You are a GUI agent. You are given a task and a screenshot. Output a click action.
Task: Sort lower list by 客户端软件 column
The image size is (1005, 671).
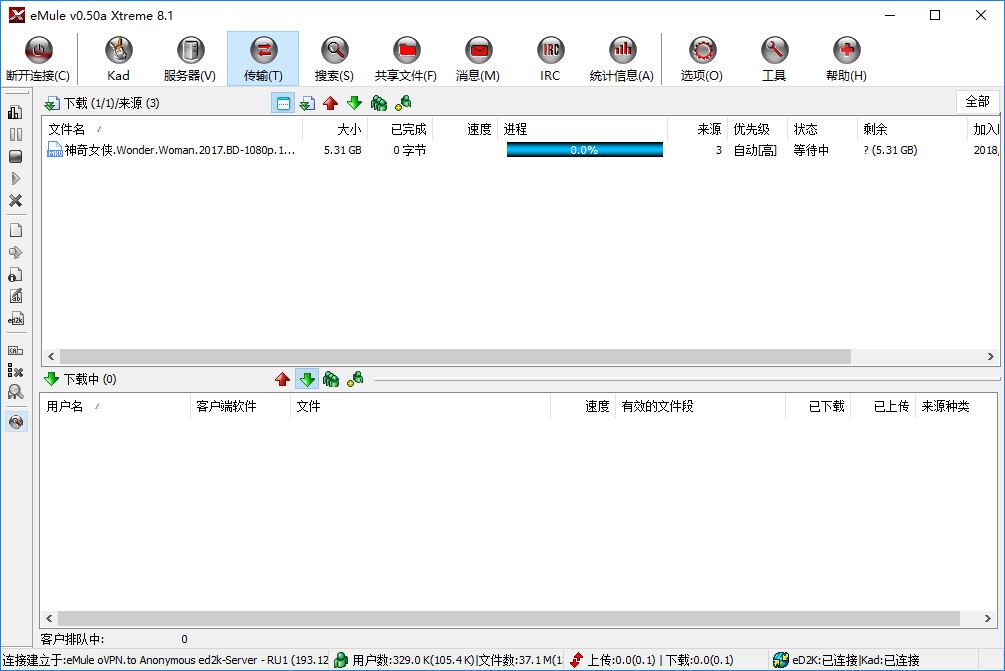pos(240,406)
